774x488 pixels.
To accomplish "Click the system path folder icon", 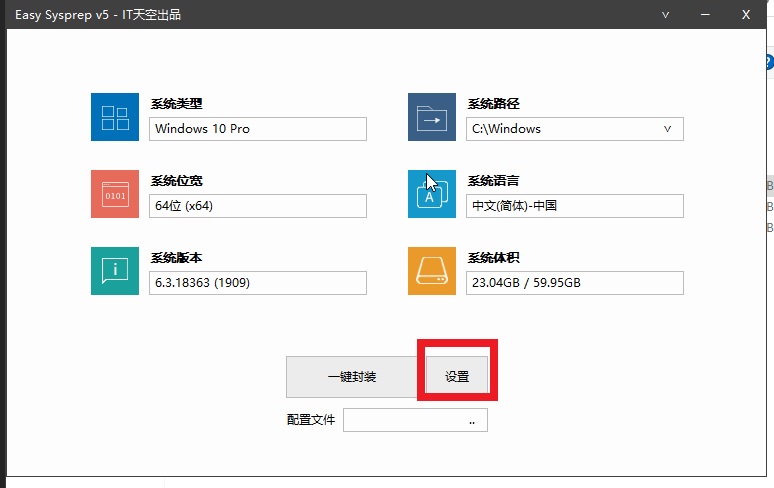I will tap(432, 117).
